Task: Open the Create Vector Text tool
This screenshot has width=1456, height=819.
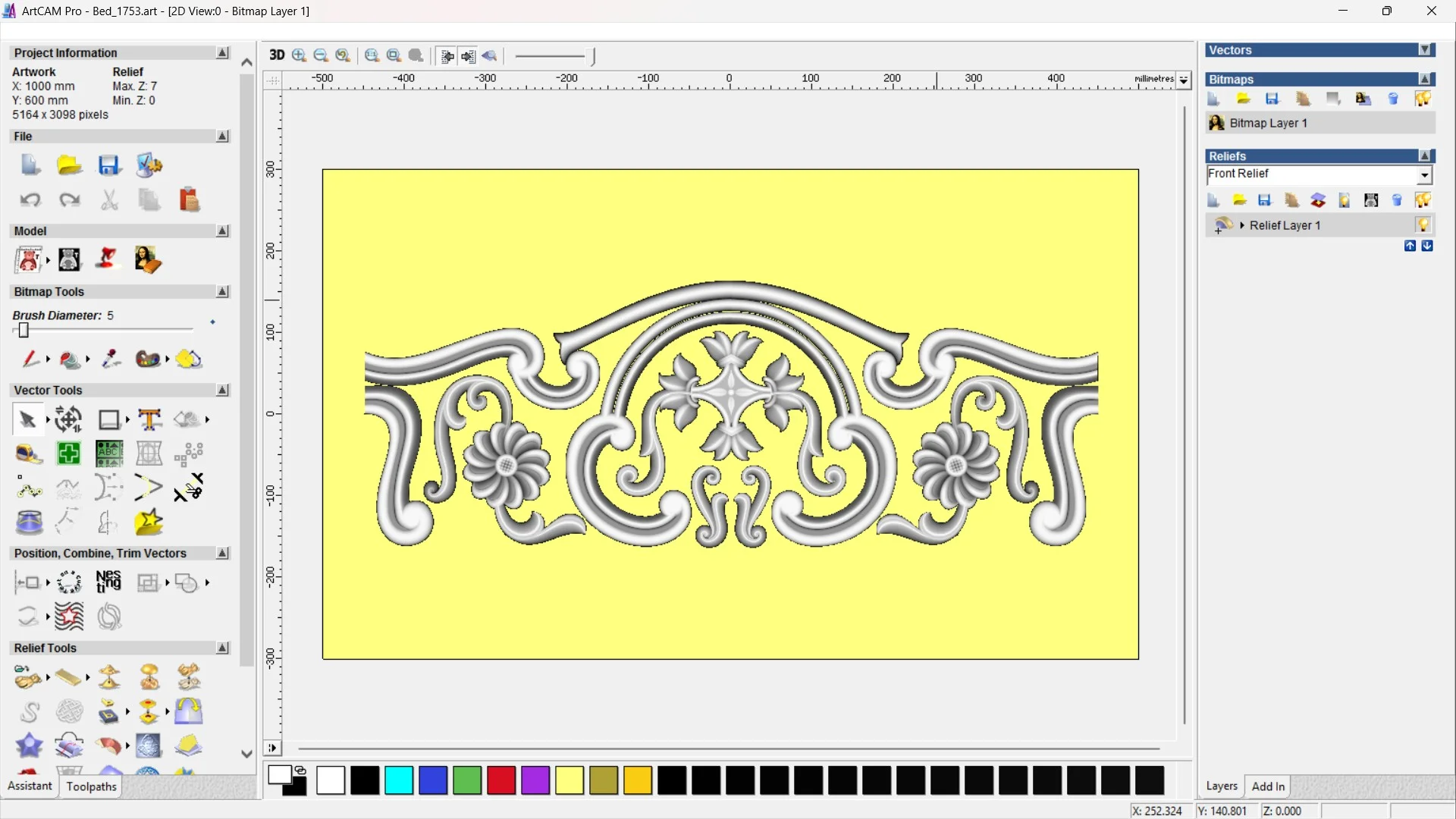Action: click(x=149, y=419)
